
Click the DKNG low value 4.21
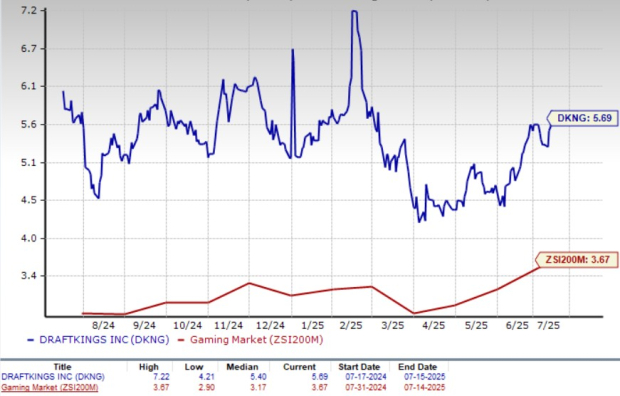click(x=206, y=377)
